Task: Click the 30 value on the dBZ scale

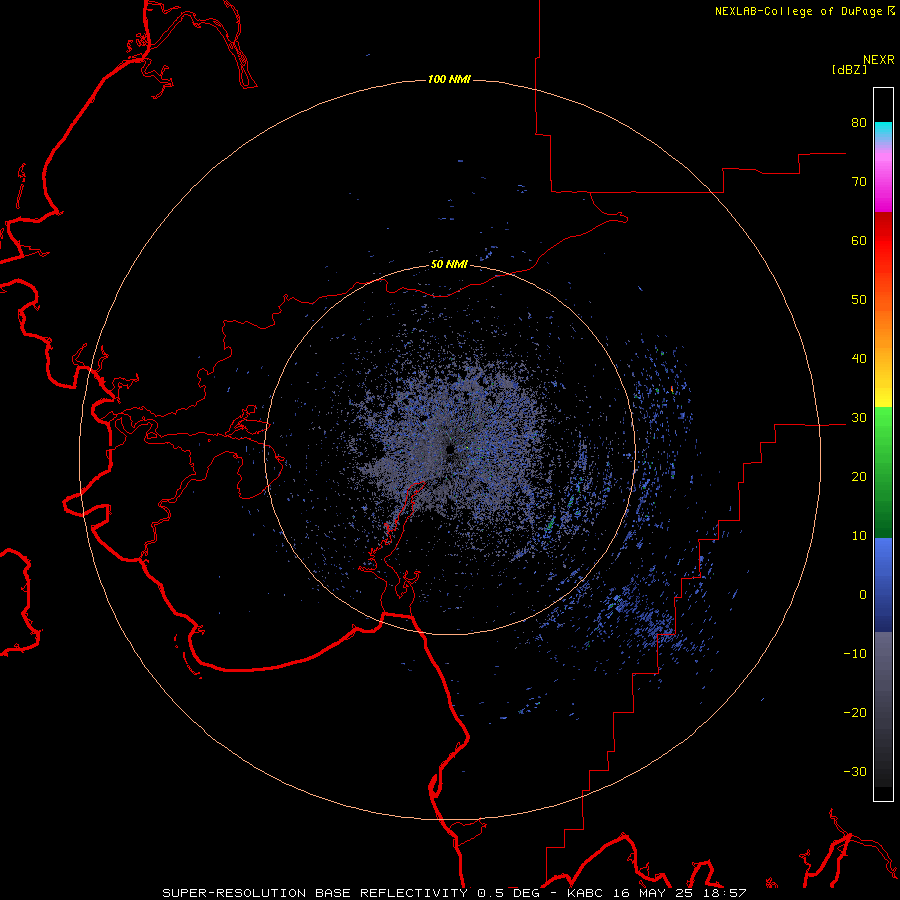Action: tap(859, 418)
